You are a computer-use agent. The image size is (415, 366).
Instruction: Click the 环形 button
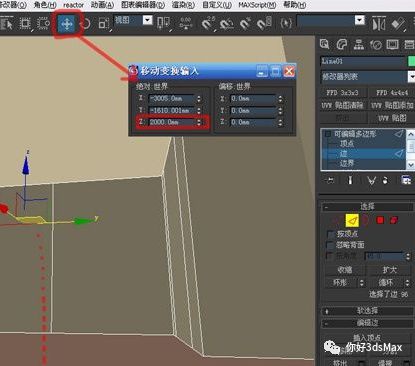pos(340,283)
